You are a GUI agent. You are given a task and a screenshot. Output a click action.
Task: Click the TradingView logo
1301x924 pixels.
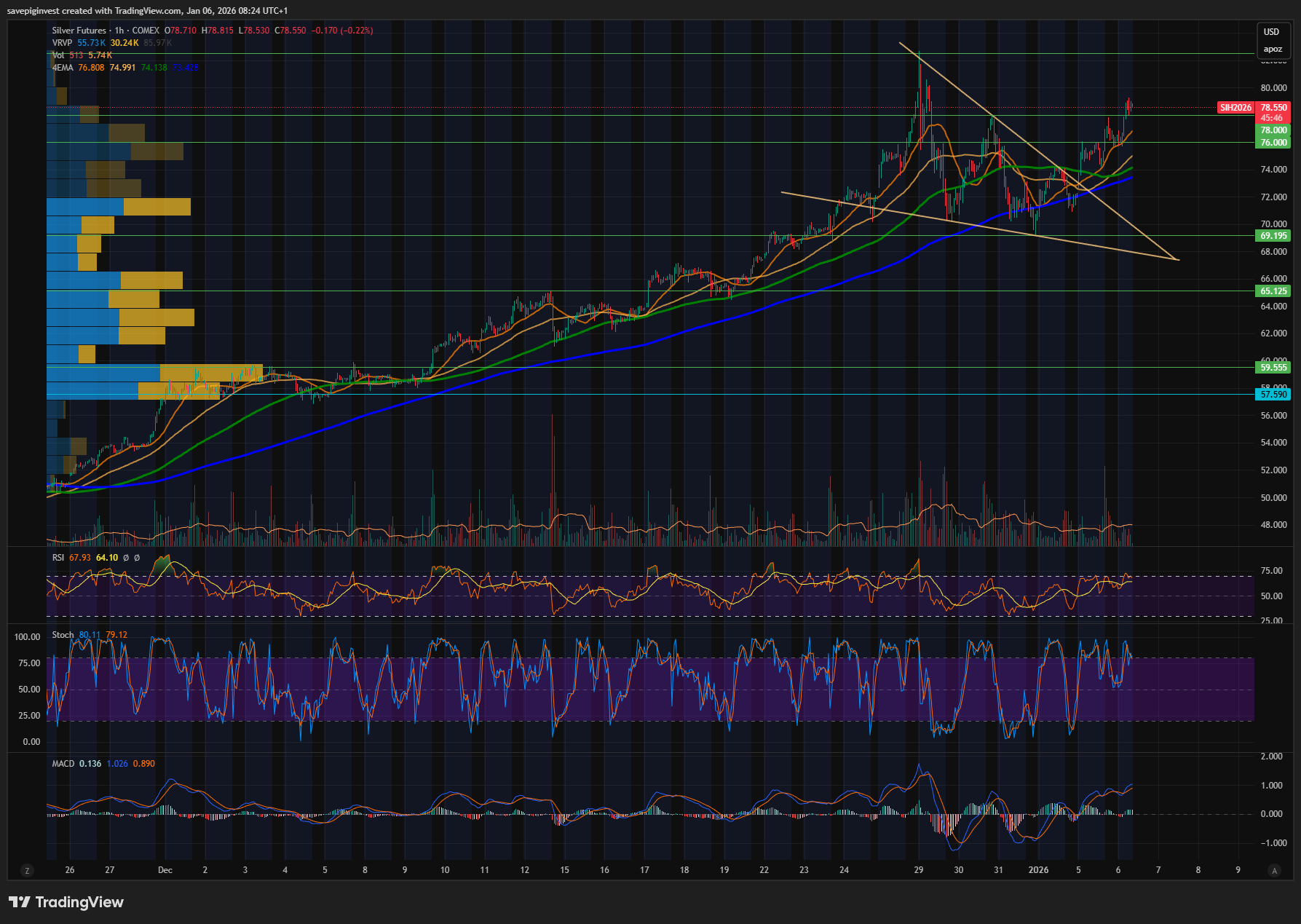(x=66, y=902)
